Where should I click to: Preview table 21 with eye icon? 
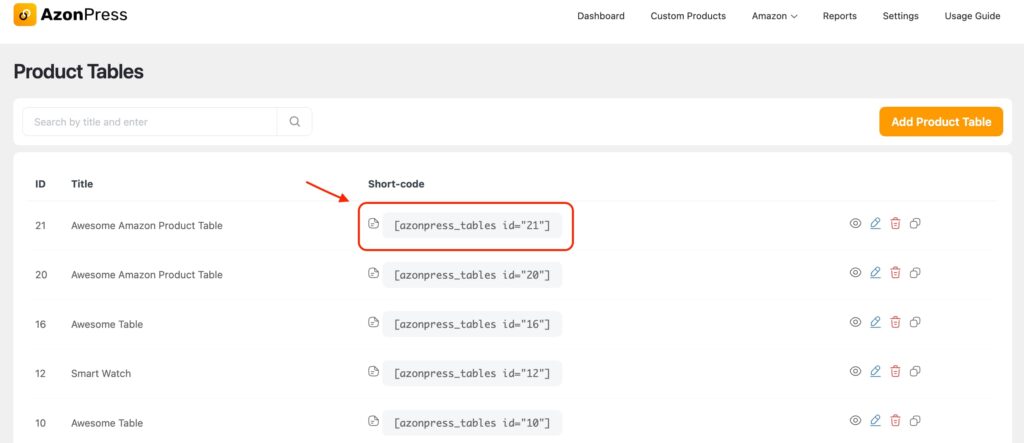[855, 223]
